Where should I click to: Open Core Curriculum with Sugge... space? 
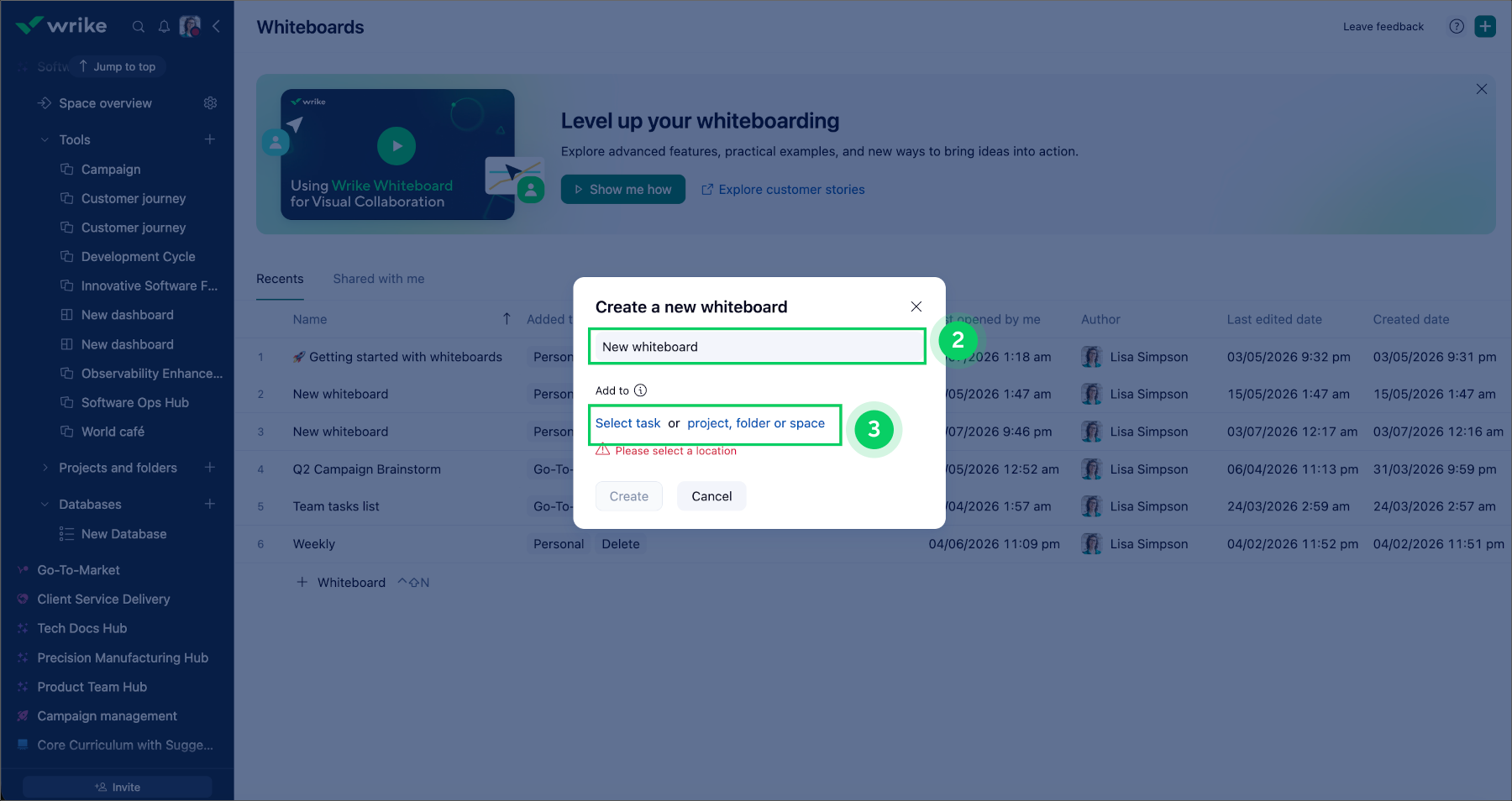point(125,746)
